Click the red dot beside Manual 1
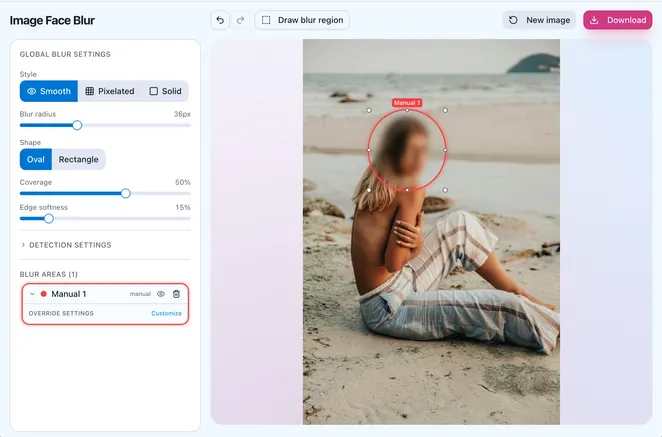 coord(44,294)
